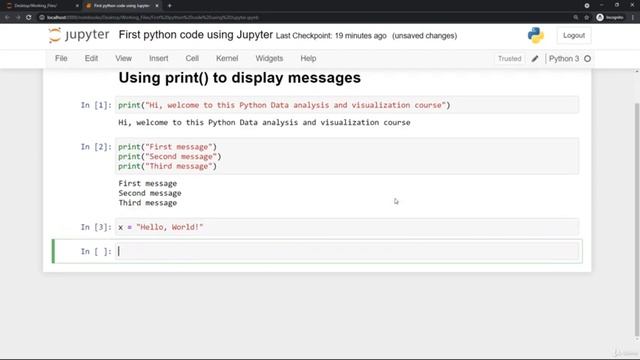The height and width of the screenshot is (360, 640).
Task: Click the pencil edit icon beside Trusted
Action: [x=535, y=59]
